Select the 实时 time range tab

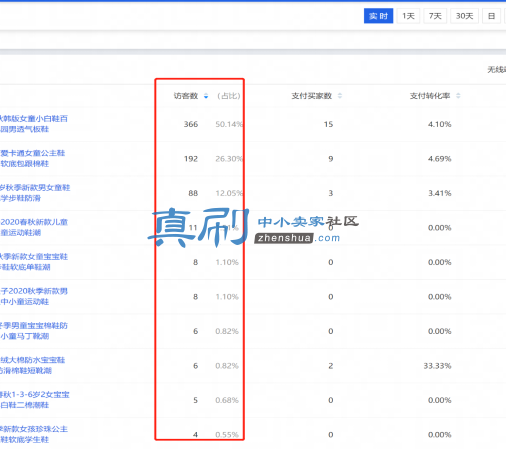(378, 16)
